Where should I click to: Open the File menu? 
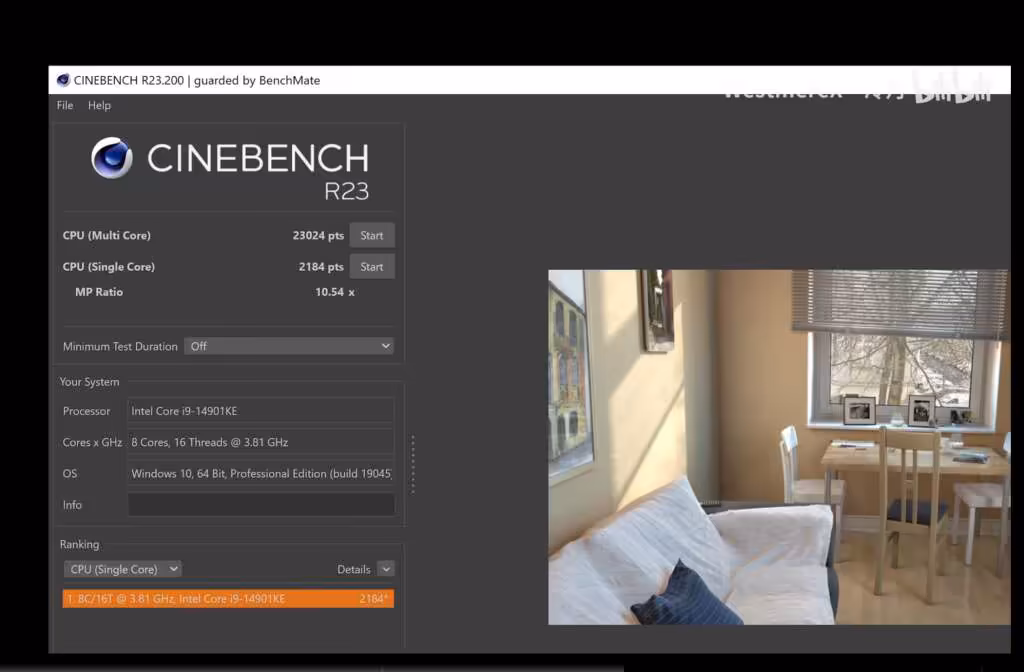tap(65, 105)
